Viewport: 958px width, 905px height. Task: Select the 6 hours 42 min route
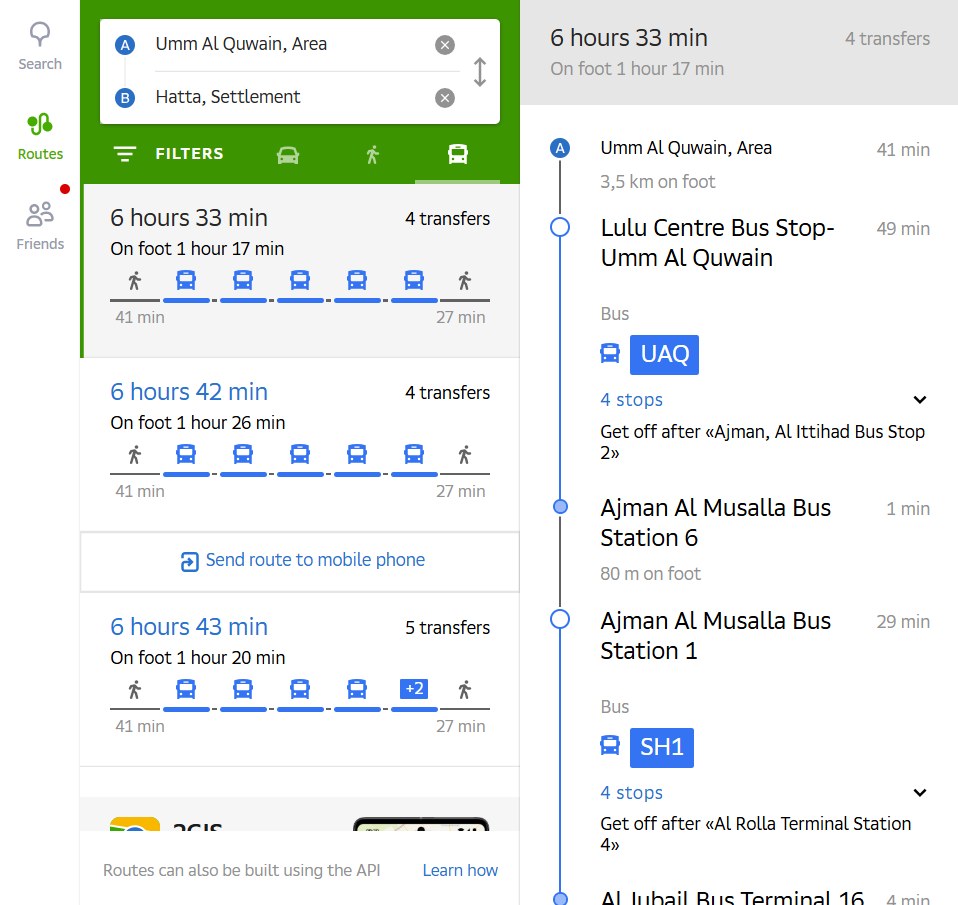(x=300, y=444)
